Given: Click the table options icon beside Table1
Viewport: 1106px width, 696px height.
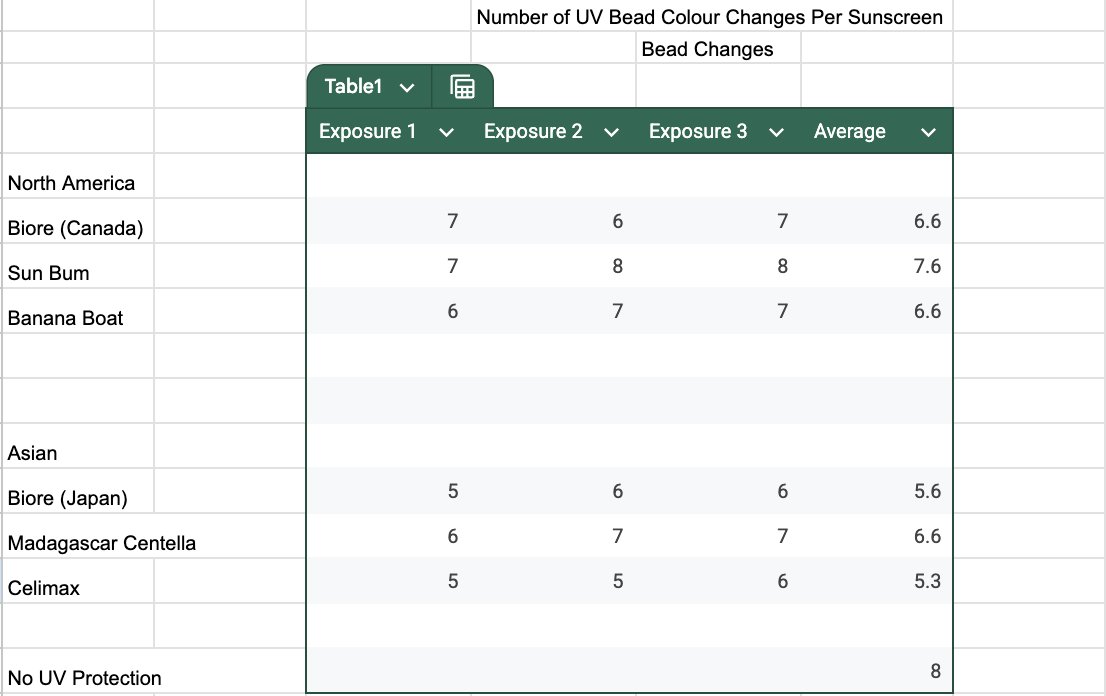Looking at the screenshot, I should pyautogui.click(x=462, y=87).
